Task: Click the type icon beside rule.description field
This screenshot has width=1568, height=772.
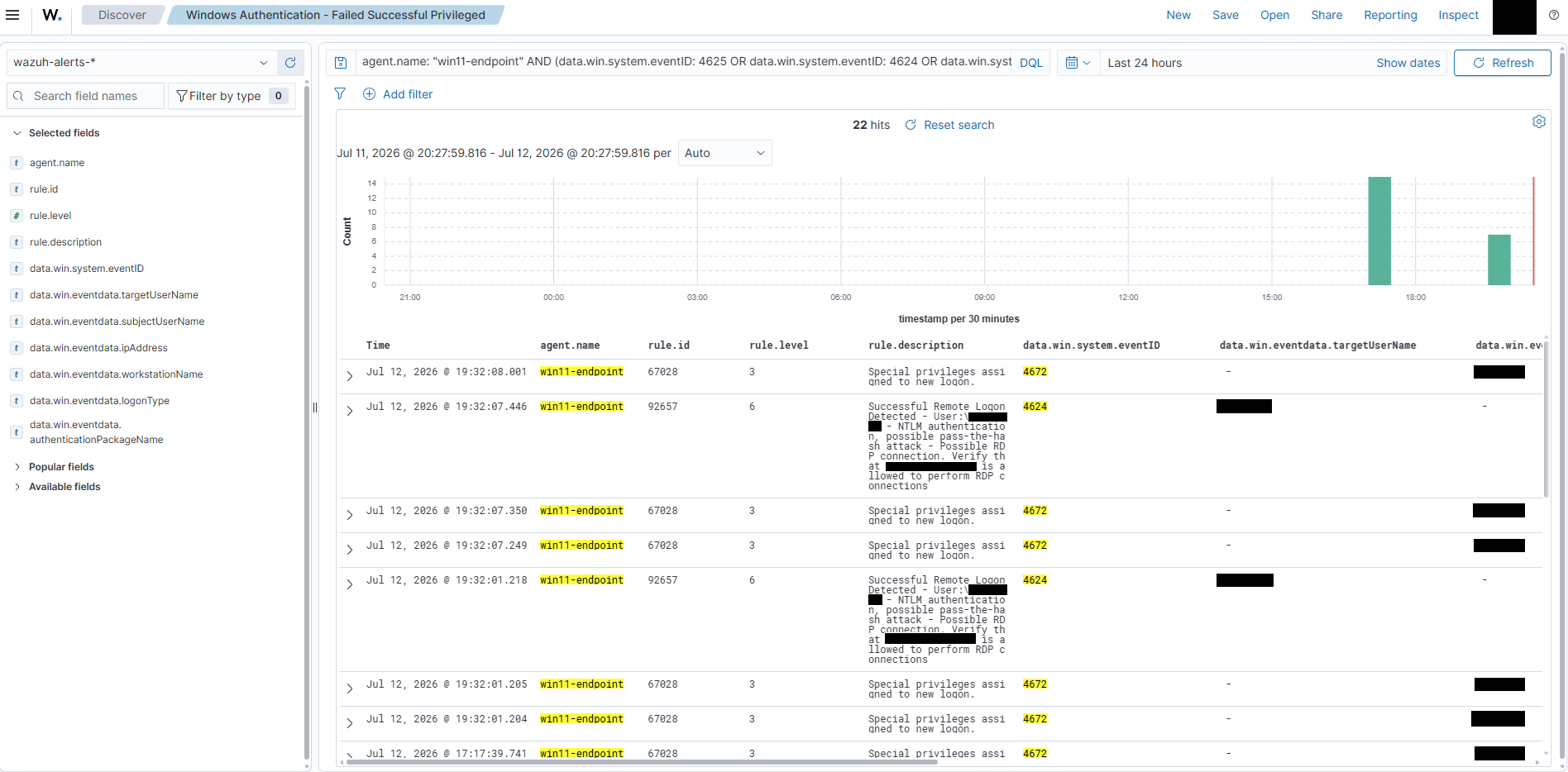Action: coord(17,242)
